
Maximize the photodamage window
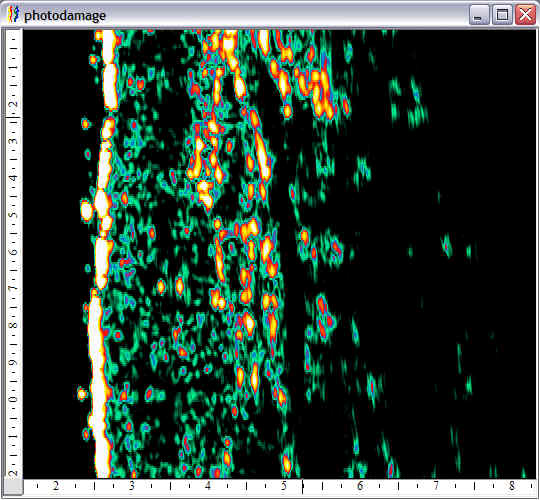502,15
